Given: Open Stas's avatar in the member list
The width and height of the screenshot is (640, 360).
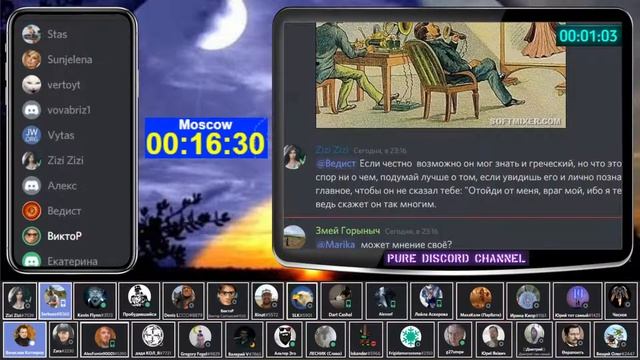Looking at the screenshot, I should tap(31, 34).
